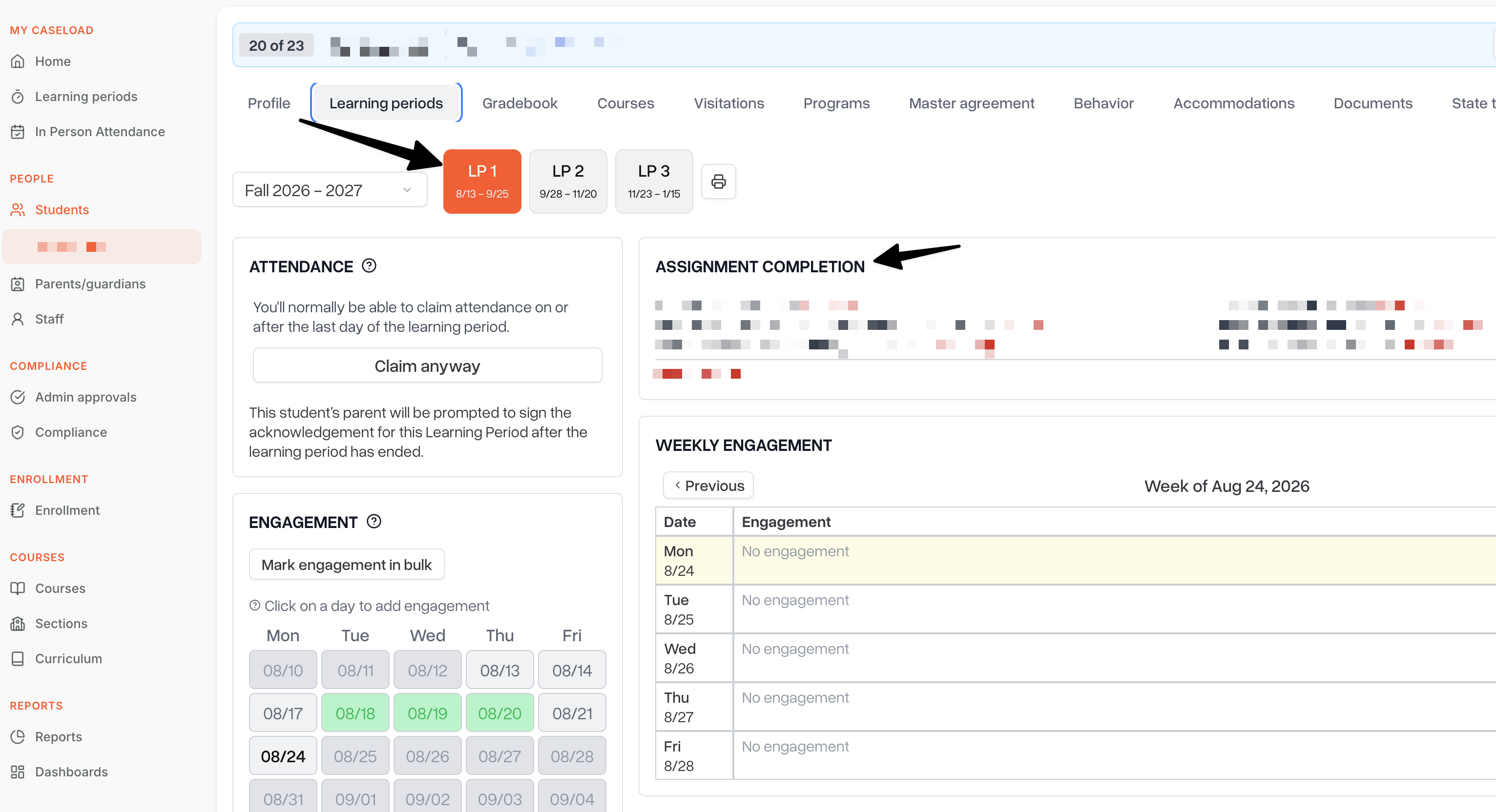Open the Master agreement tab

(972, 103)
